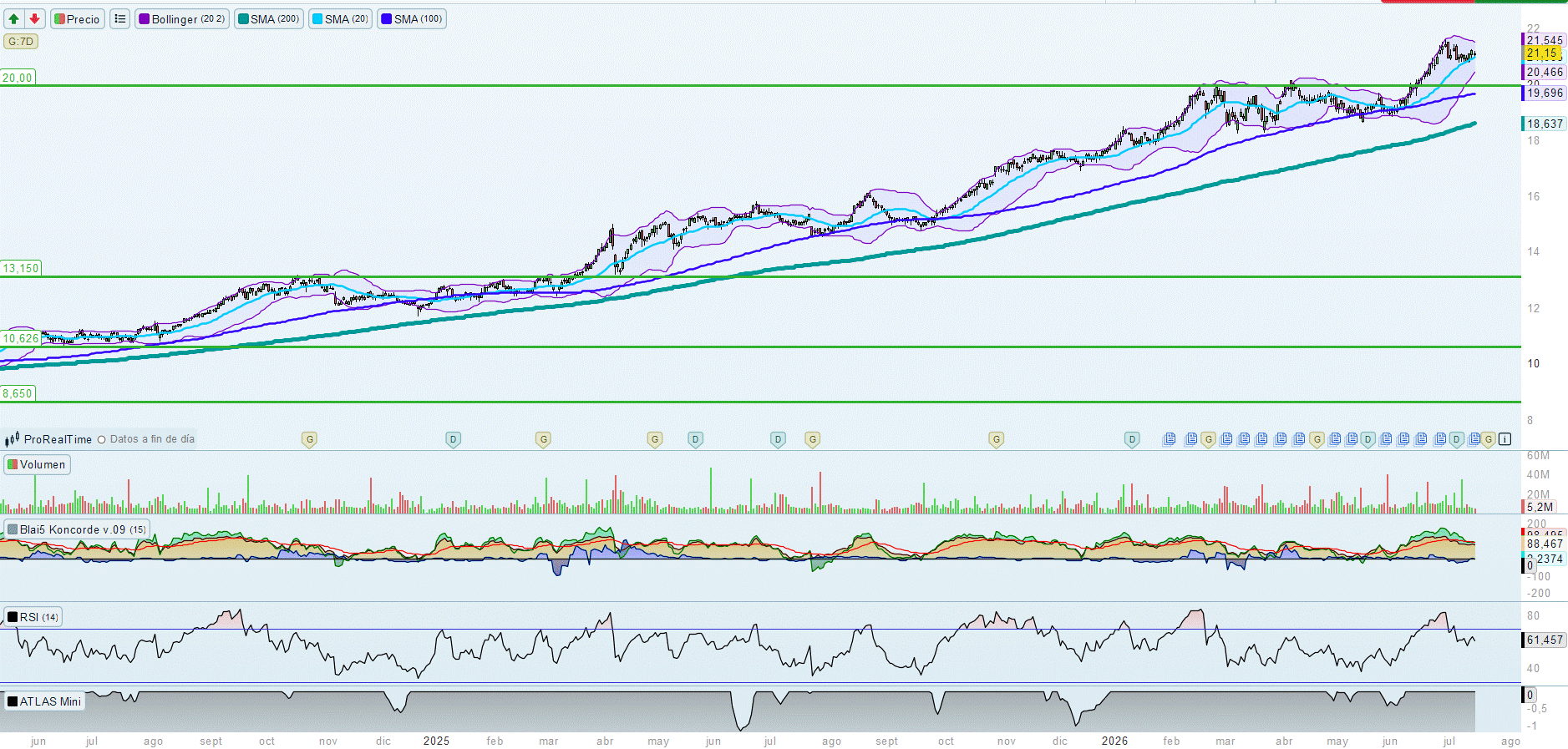
Task: Click the G marker between February and March 2026
Action: (1208, 439)
